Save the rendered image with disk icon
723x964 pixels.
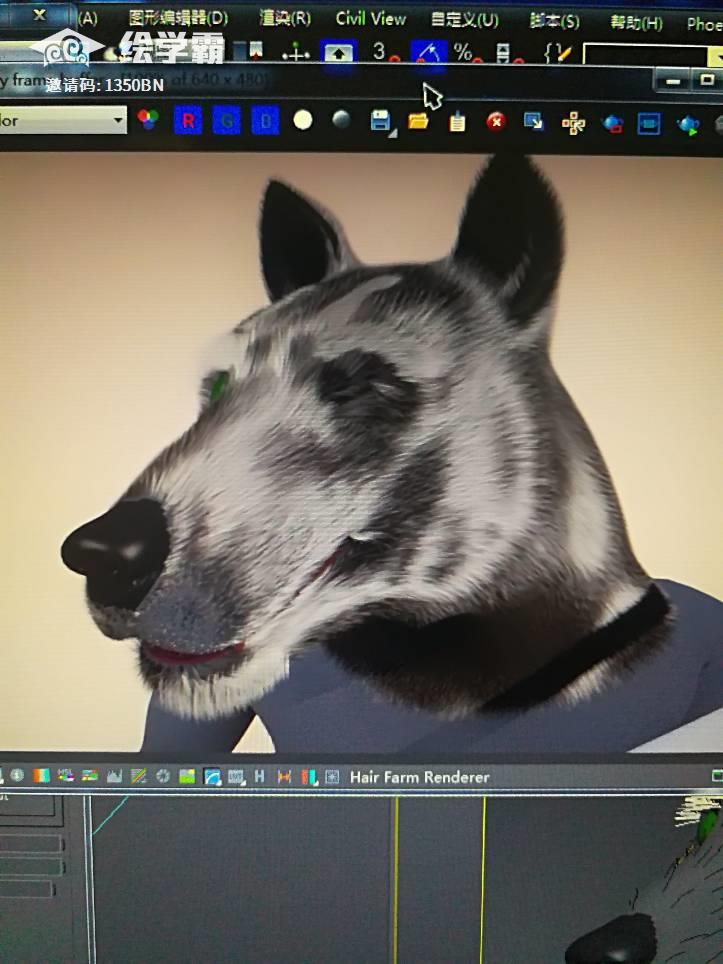pos(381,120)
